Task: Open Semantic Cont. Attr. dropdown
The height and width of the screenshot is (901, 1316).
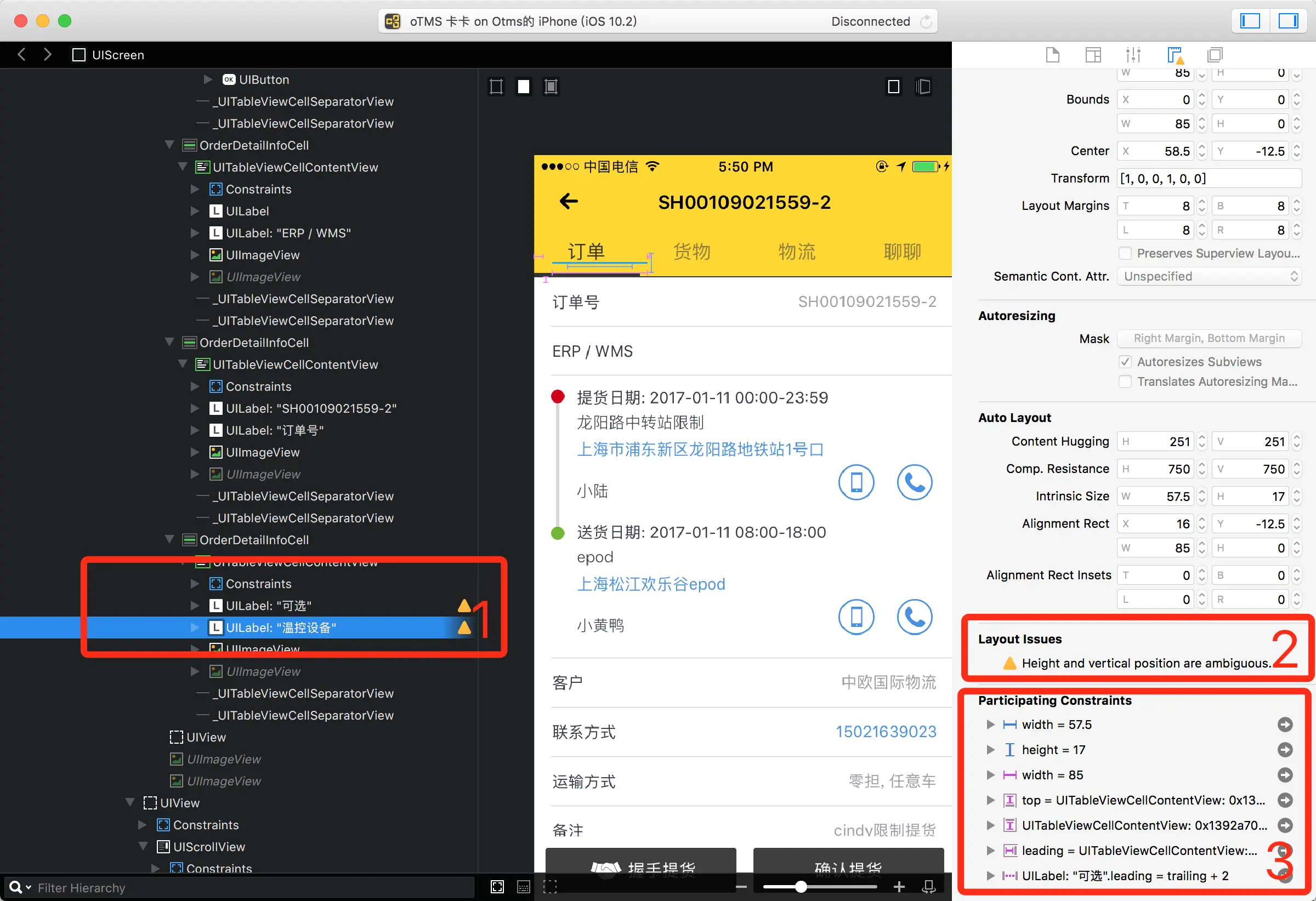Action: [x=1209, y=276]
